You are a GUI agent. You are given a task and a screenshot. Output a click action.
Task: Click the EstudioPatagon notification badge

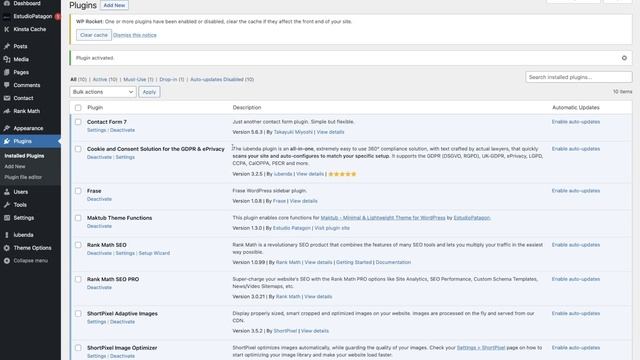58,16
